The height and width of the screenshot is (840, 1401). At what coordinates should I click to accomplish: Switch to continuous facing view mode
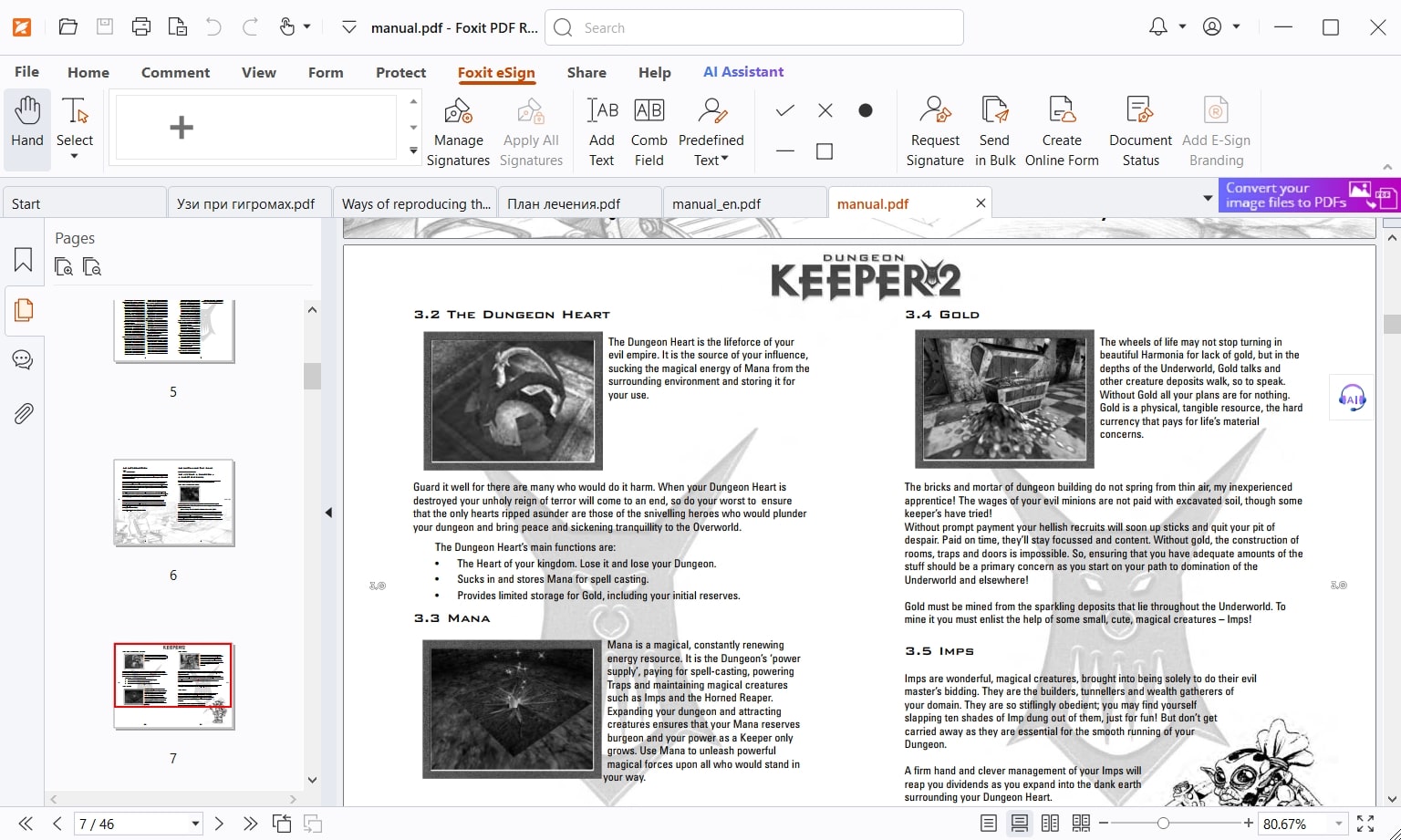1081,824
